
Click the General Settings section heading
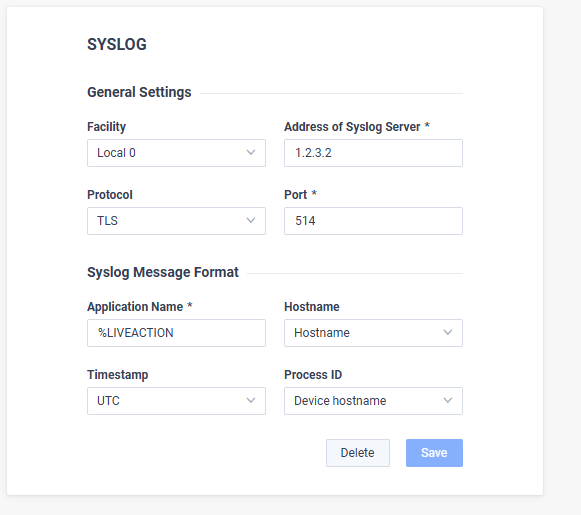pyautogui.click(x=139, y=92)
